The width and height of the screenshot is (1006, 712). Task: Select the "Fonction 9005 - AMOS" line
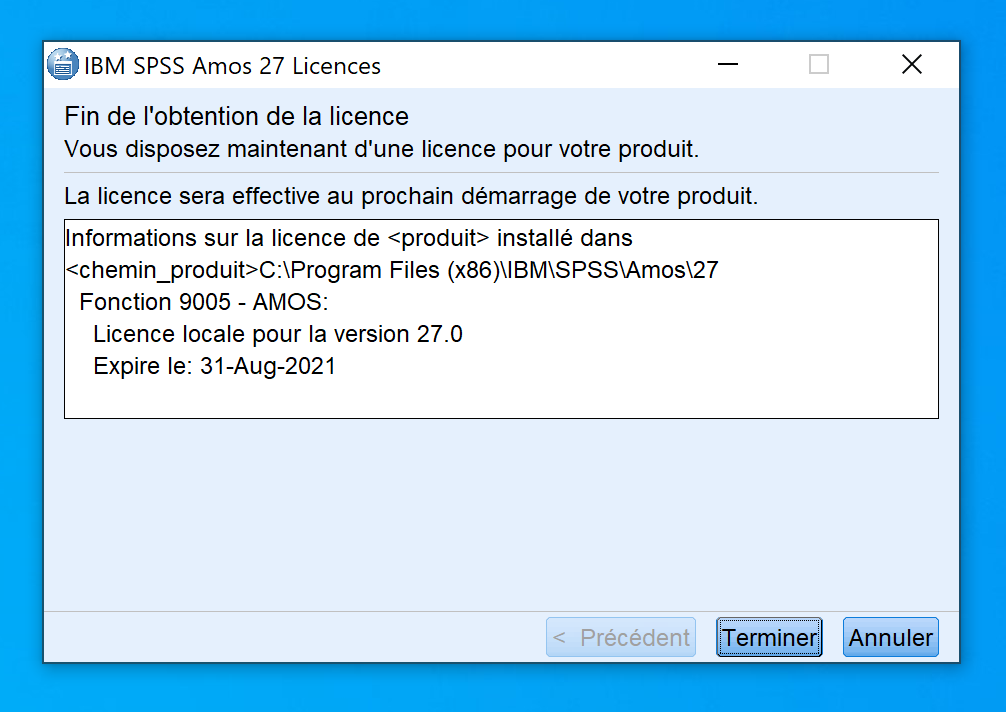[204, 302]
